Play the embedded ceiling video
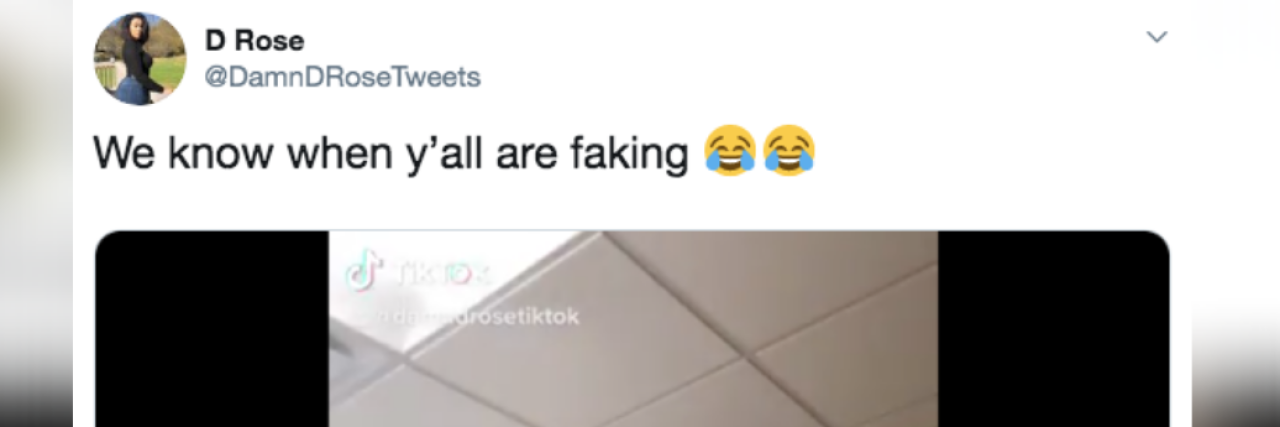This screenshot has width=1280, height=427. pyautogui.click(x=633, y=329)
